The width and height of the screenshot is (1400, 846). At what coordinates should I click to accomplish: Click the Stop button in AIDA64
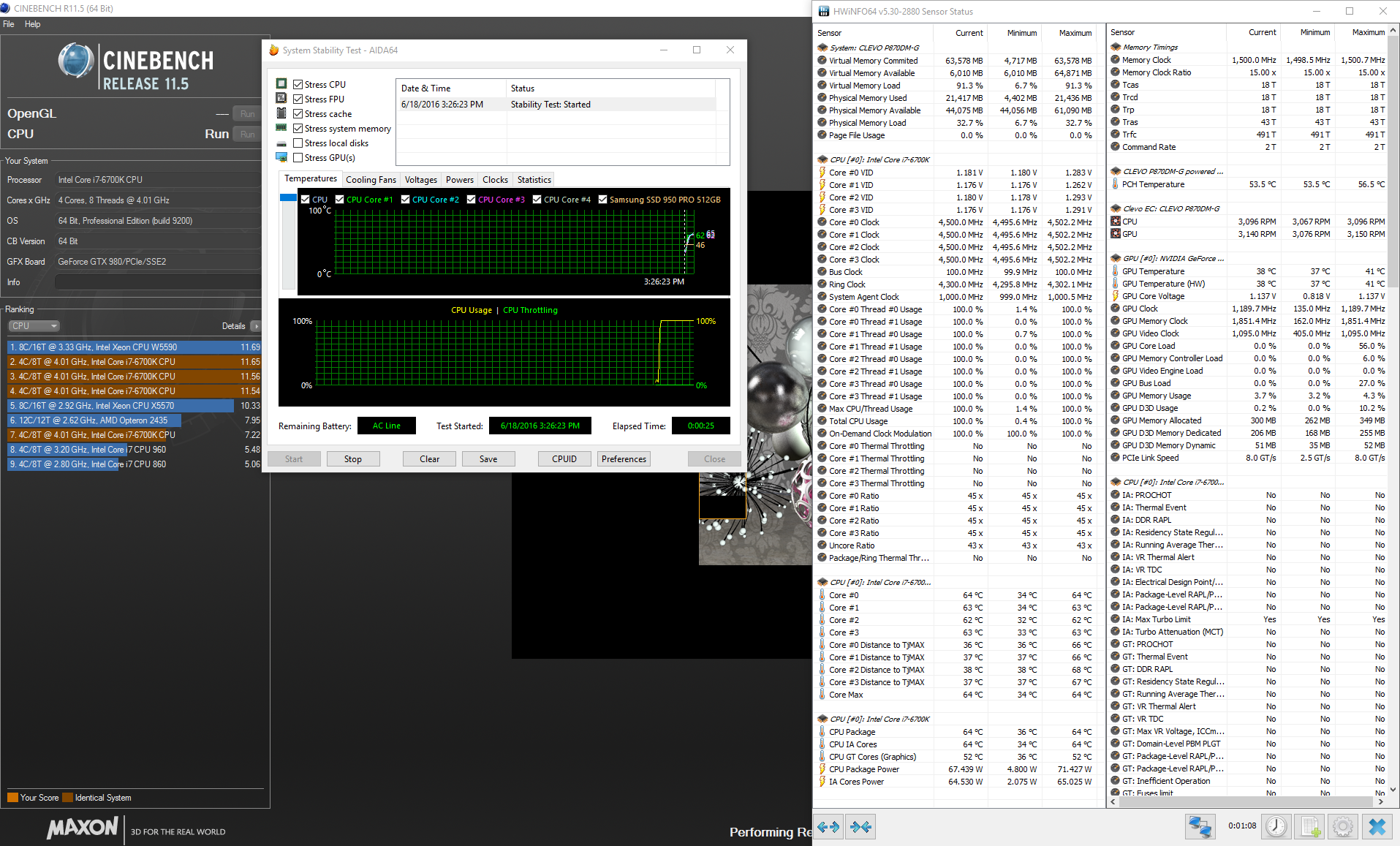coord(353,459)
